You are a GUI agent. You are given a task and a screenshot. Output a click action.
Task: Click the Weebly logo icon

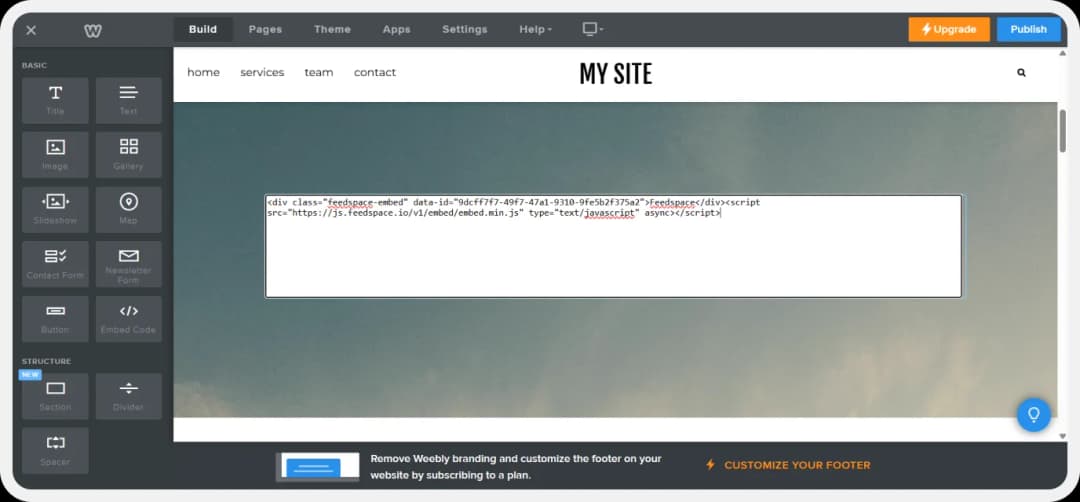point(93,30)
